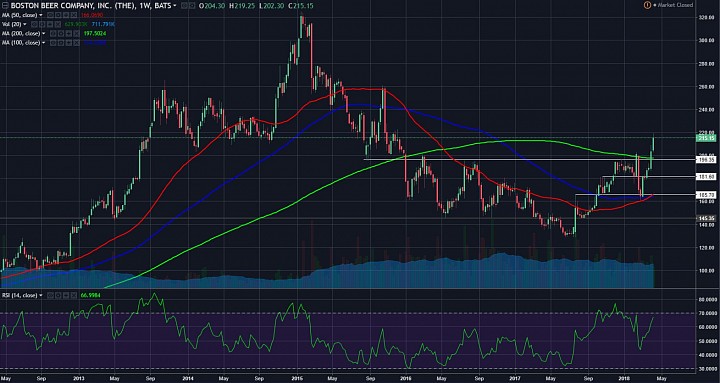The image size is (720, 383).
Task: Expand the RSI (14, close) indicator dropdown
Action: point(41,295)
